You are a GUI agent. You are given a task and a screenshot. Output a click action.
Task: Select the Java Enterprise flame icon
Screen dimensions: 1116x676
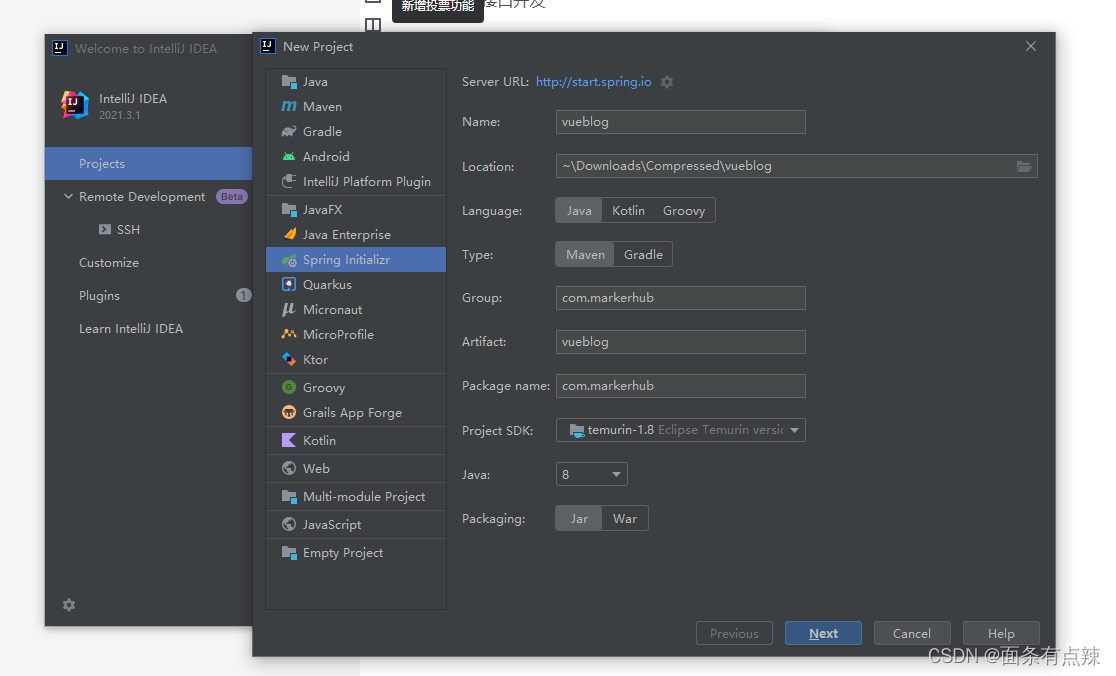pos(289,235)
